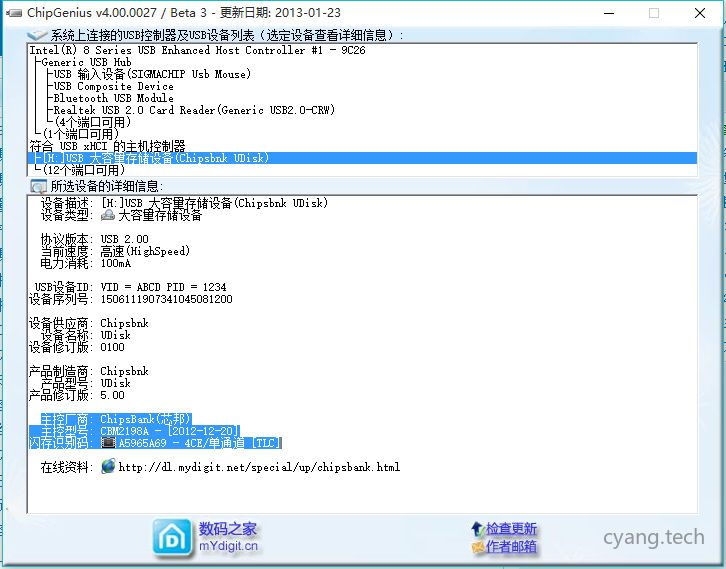
Task: Click the 设备供应商 Chipsbnk line
Action: click(x=89, y=323)
